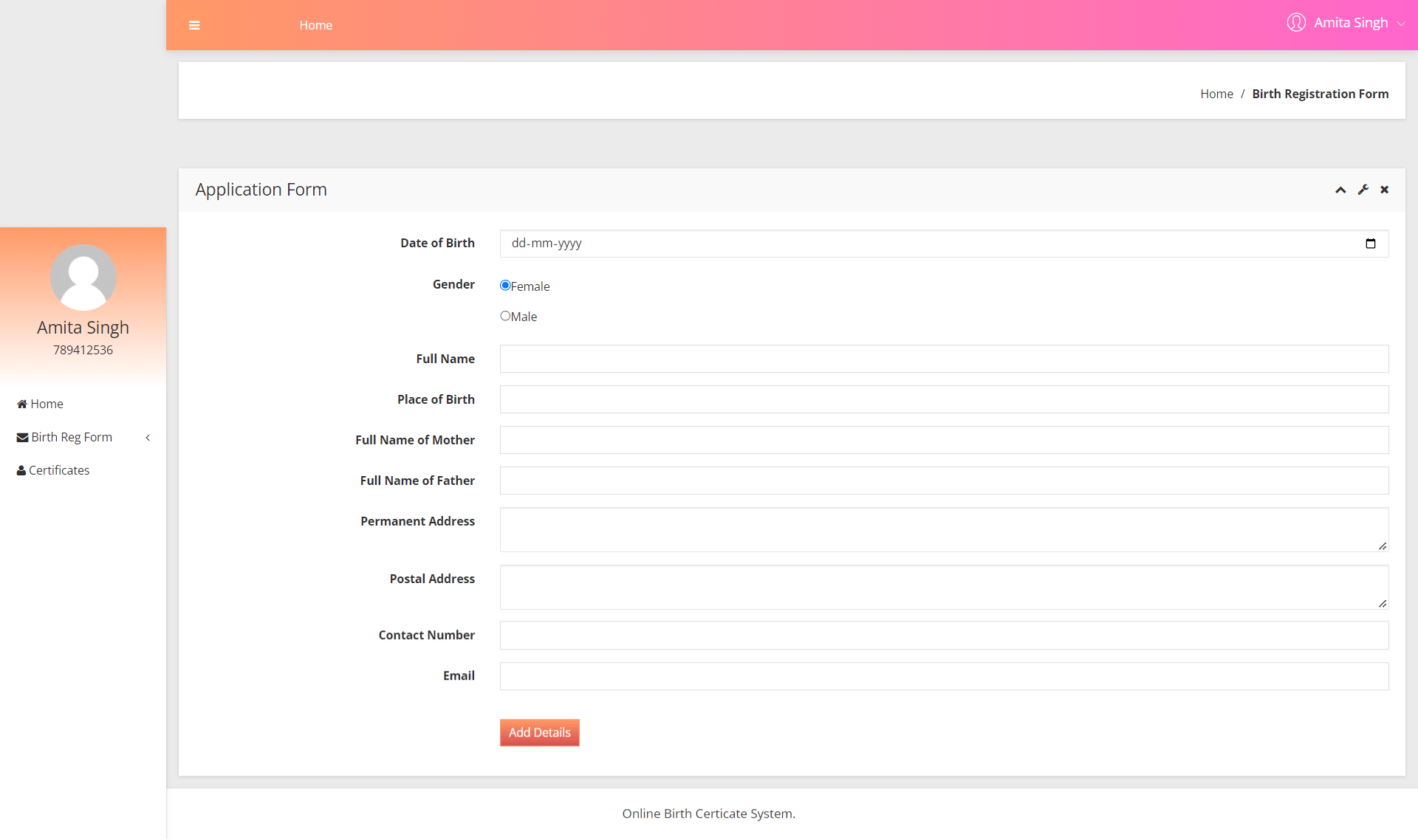Viewport: 1418px width, 840px height.
Task: Select the Female gender radio button
Action: pos(504,285)
